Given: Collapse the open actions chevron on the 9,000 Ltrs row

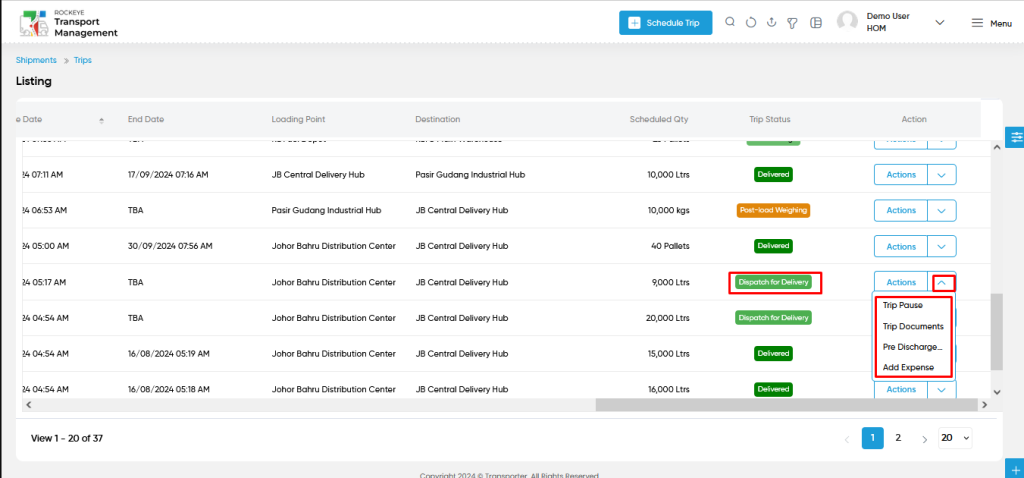Looking at the screenshot, I should coord(942,283).
